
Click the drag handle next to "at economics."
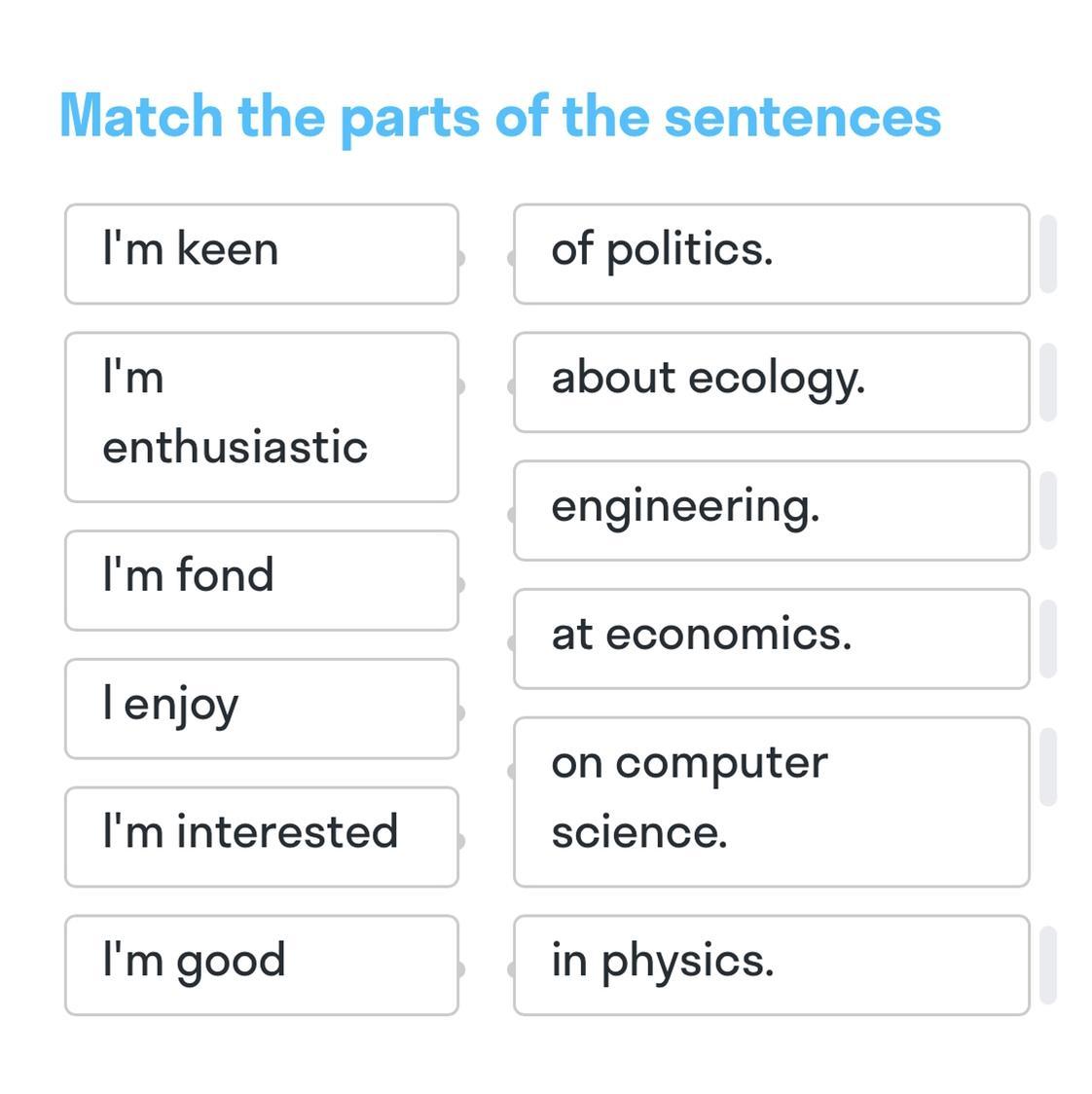[x=1048, y=639]
